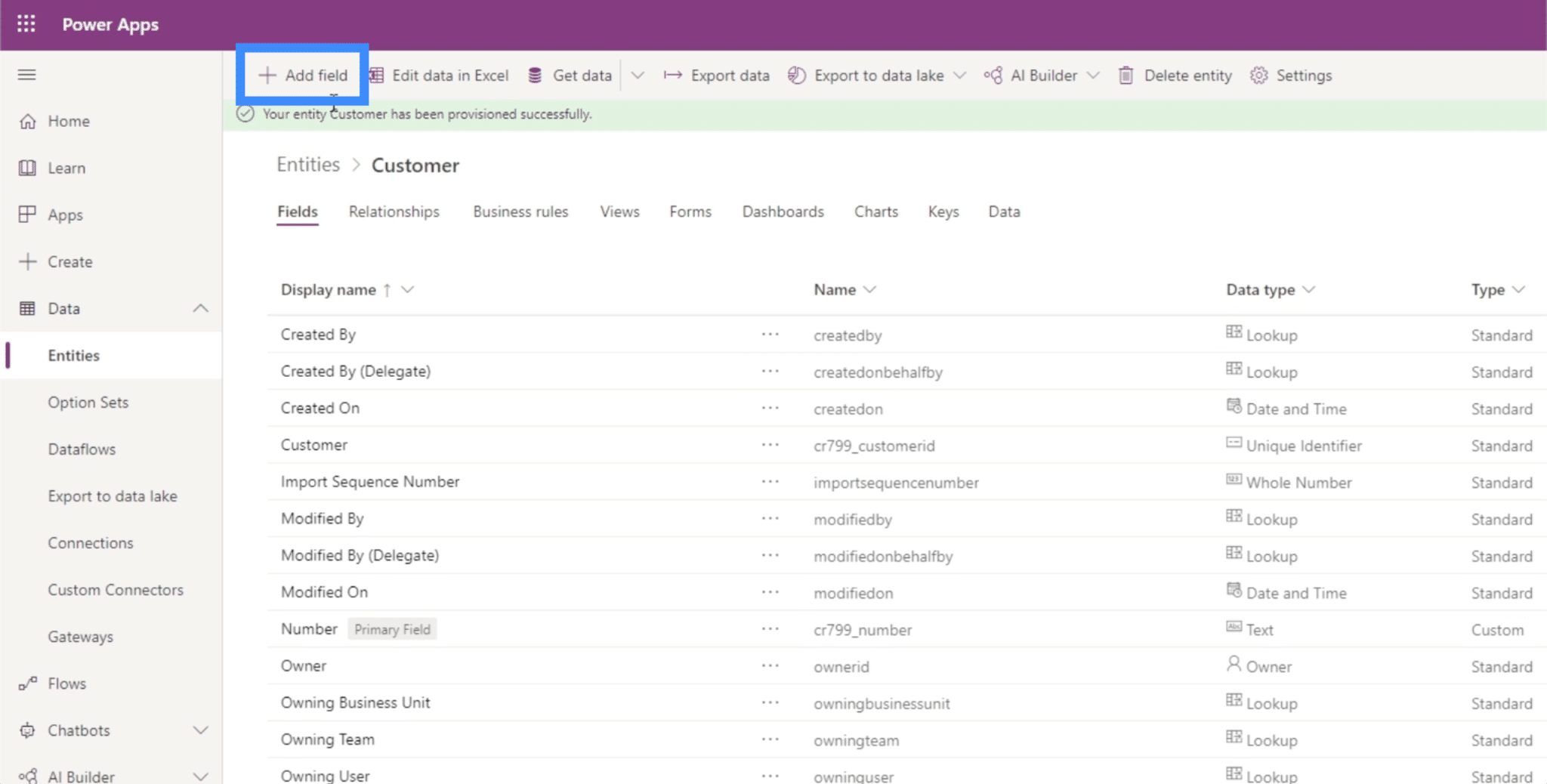Click the Created By (Delegate) field name
Screen dimensions: 1547x784
click(x=356, y=371)
